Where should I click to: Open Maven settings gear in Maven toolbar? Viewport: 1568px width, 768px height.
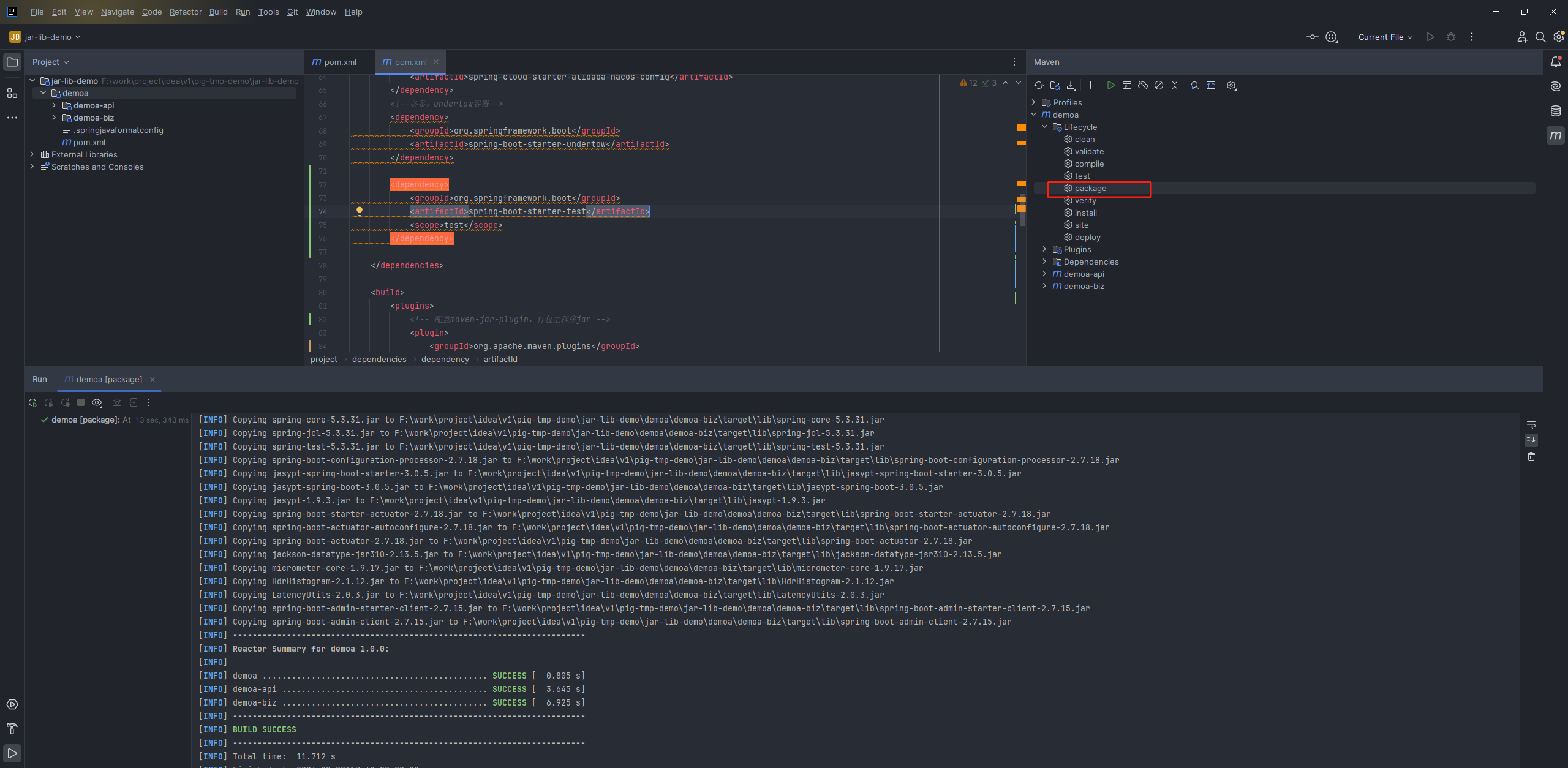(x=1232, y=86)
